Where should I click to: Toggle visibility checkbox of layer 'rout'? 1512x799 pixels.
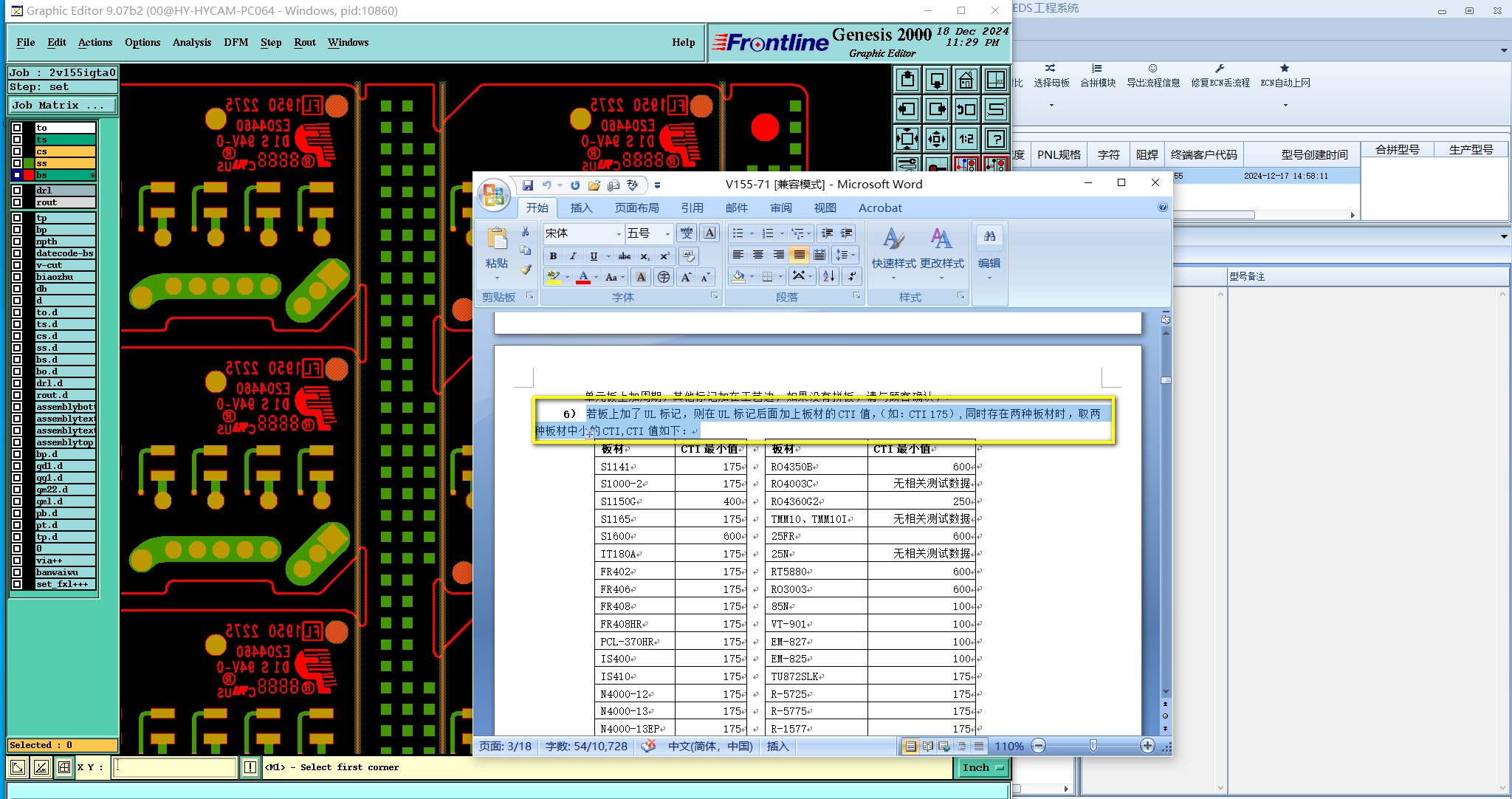[17, 202]
